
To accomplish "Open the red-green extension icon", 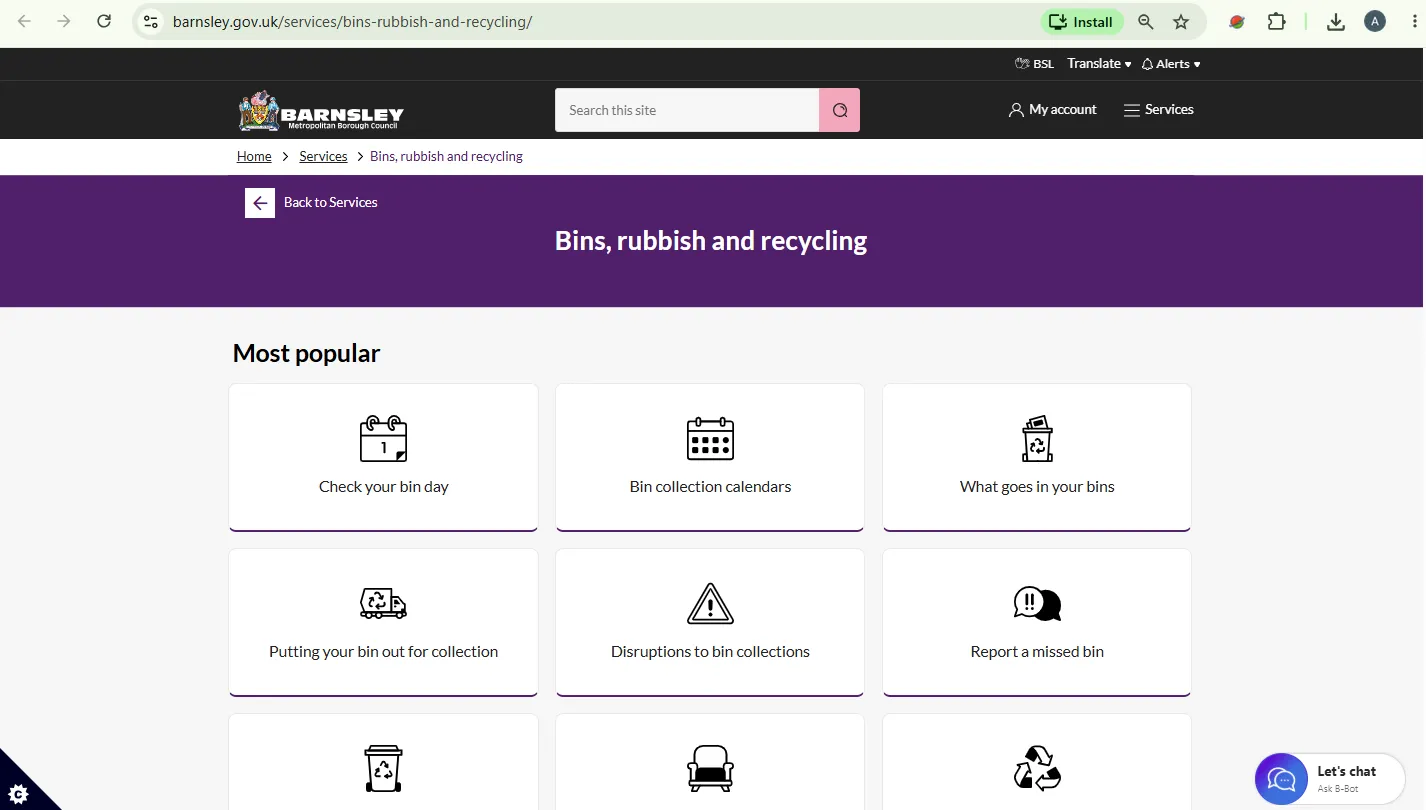I will (x=1237, y=21).
